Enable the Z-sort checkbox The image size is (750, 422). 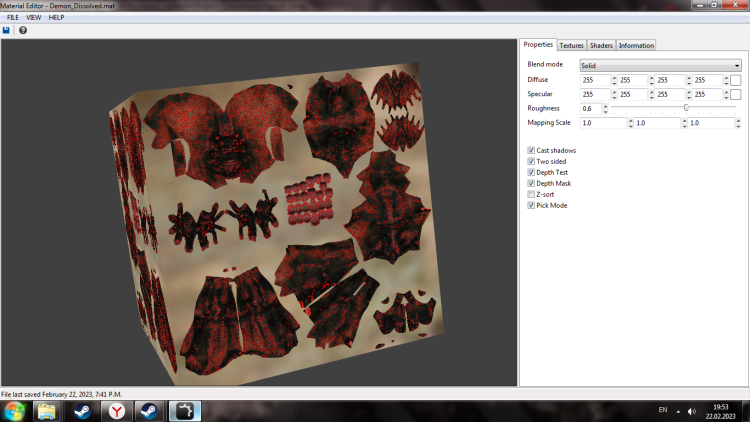point(531,194)
